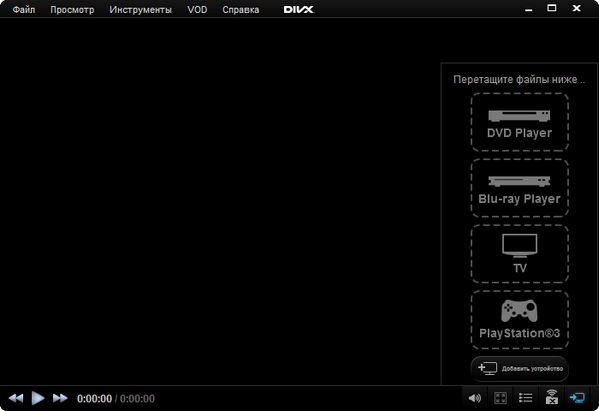Open the Справка menu

pyautogui.click(x=241, y=10)
